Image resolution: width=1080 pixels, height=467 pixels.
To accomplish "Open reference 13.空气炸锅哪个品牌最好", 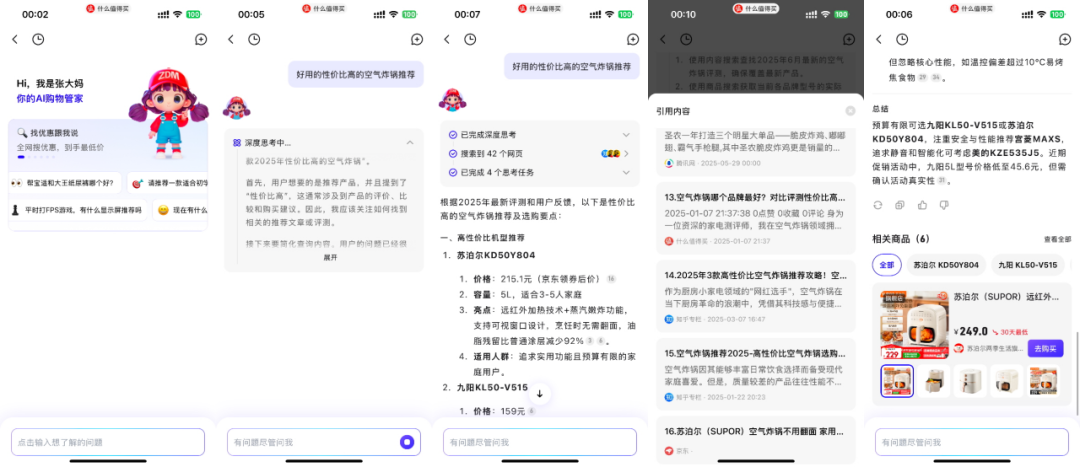I will tap(756, 218).
